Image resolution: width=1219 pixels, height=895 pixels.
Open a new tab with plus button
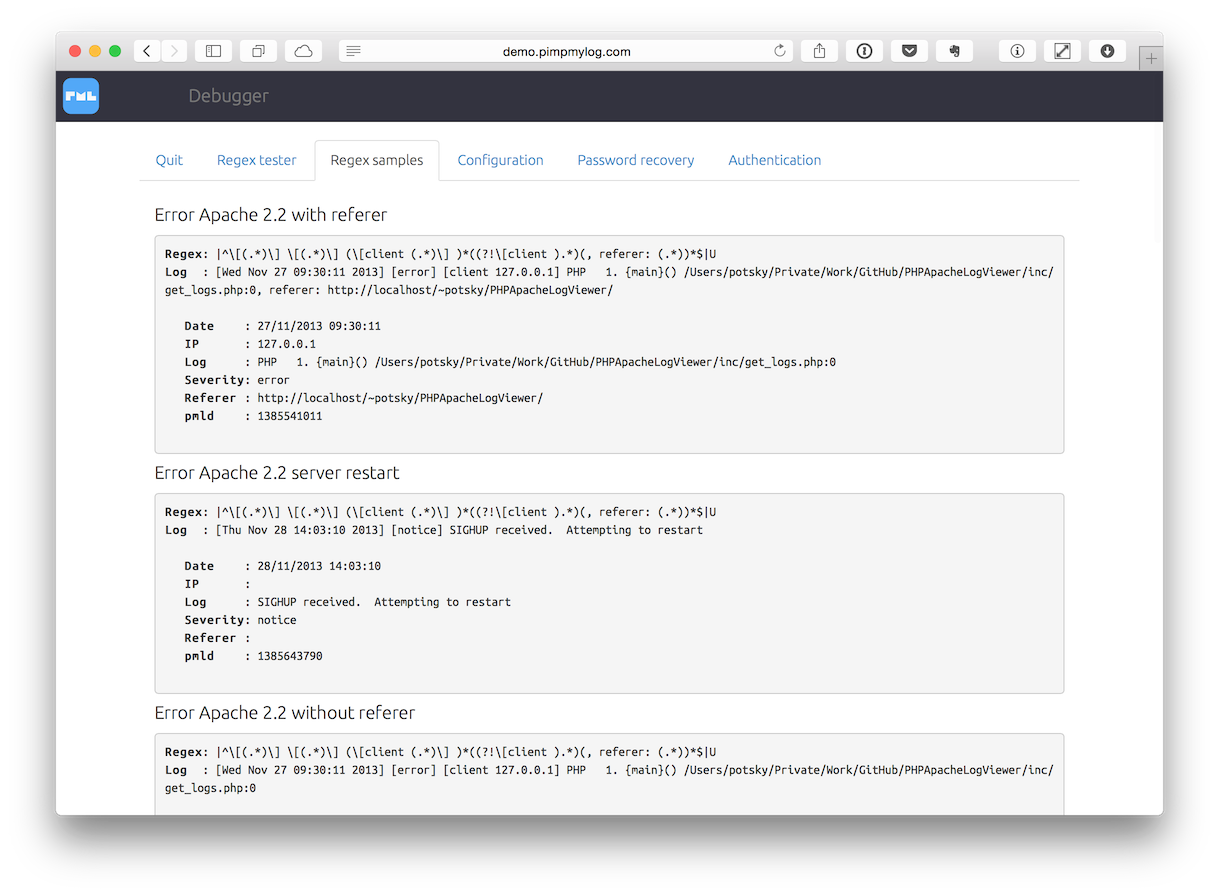click(1151, 59)
